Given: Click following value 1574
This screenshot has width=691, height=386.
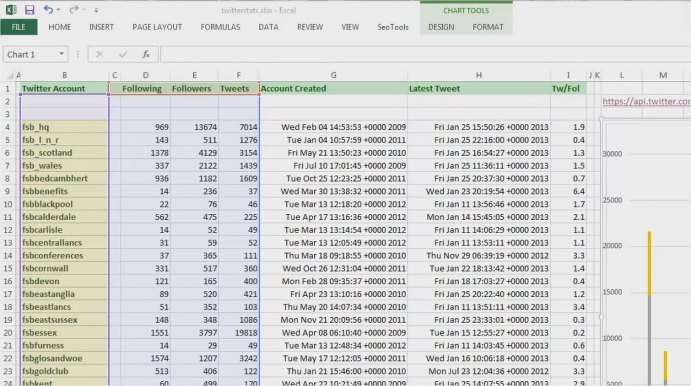Looking at the screenshot, I should click(160, 359).
